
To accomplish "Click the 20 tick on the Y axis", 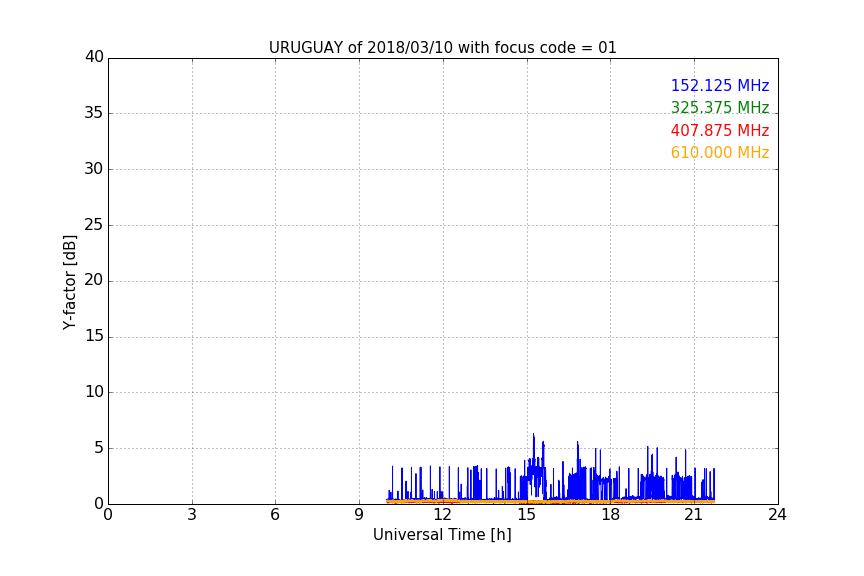I will click(94, 280).
